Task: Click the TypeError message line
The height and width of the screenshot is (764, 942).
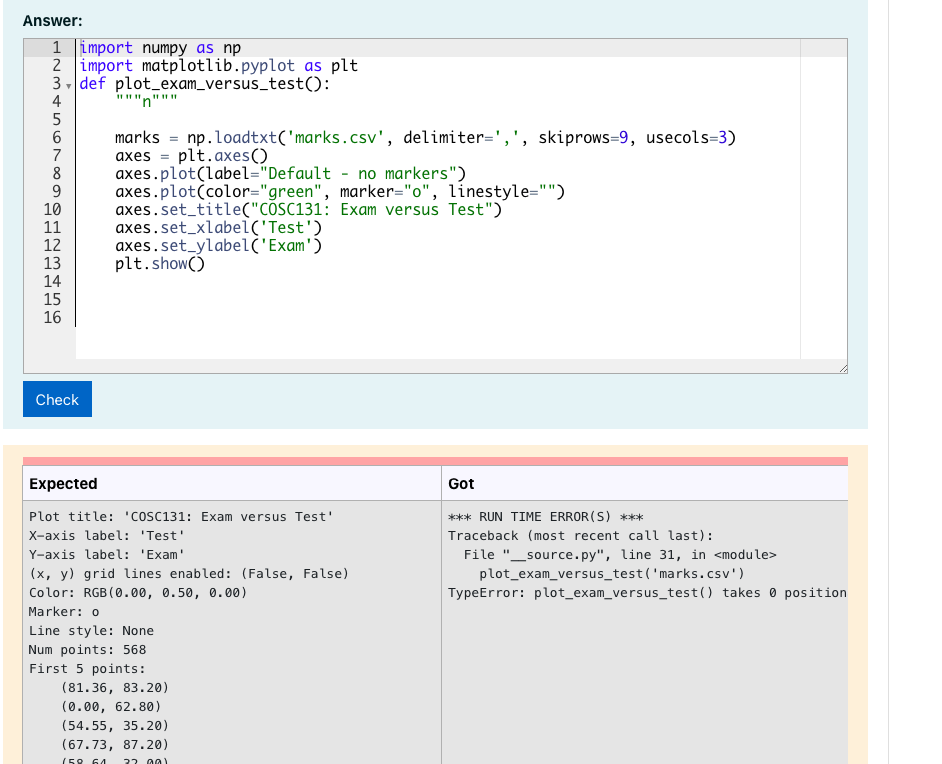Action: pos(648,593)
